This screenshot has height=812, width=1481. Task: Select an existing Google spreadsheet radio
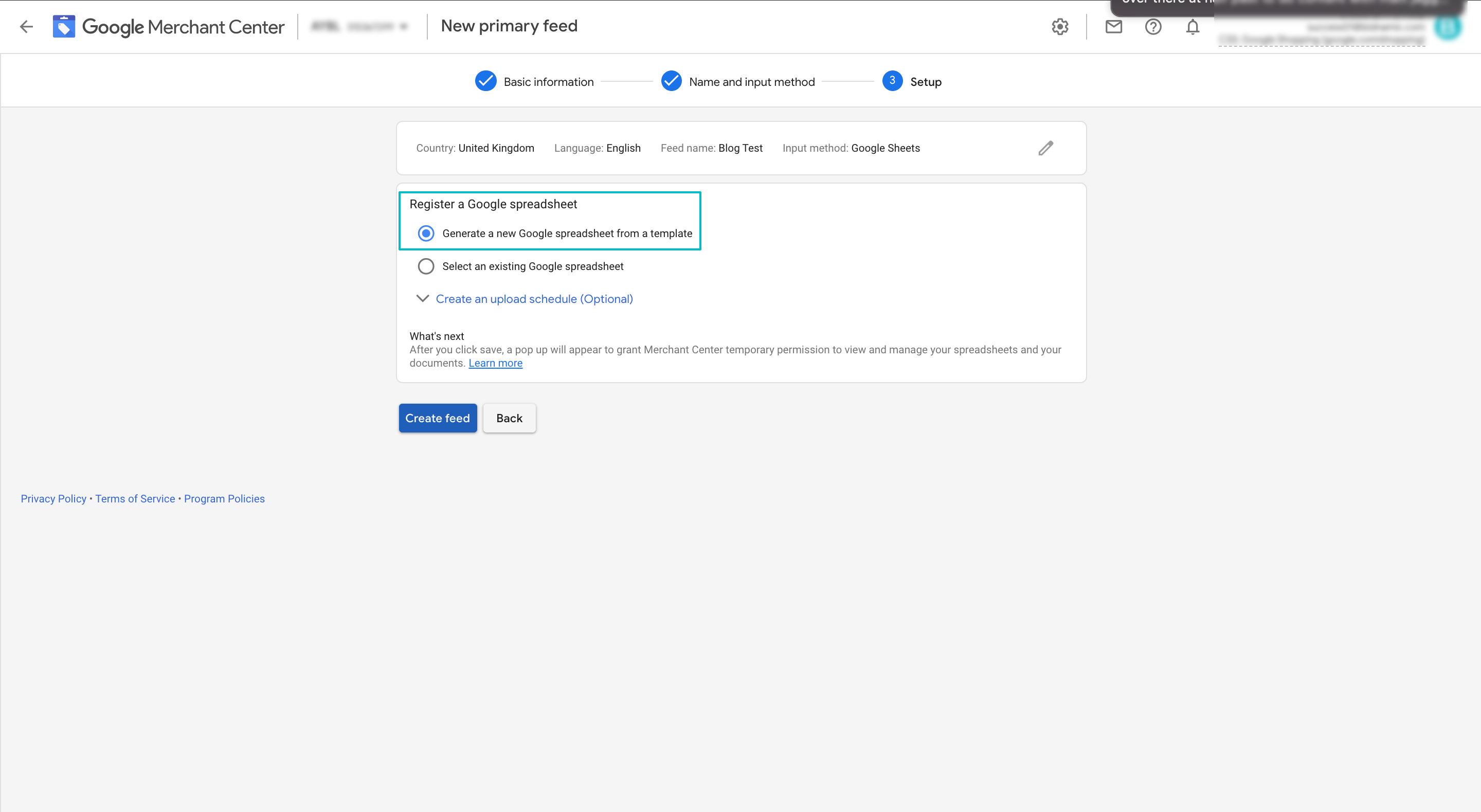pos(425,266)
